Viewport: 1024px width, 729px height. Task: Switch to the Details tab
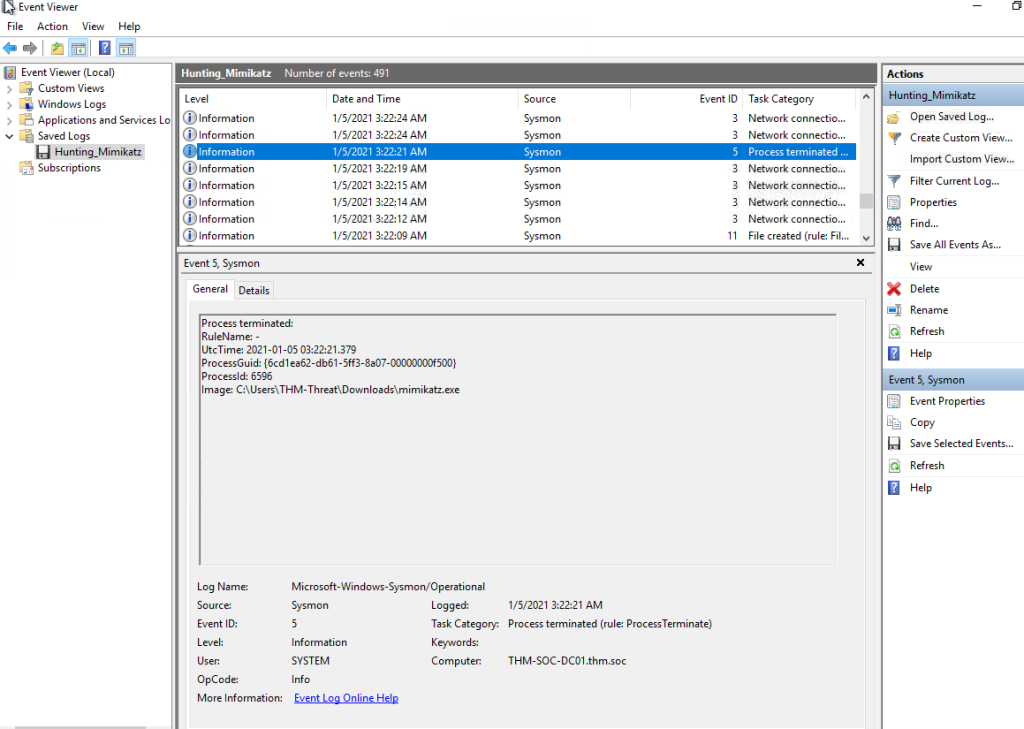pyautogui.click(x=253, y=291)
